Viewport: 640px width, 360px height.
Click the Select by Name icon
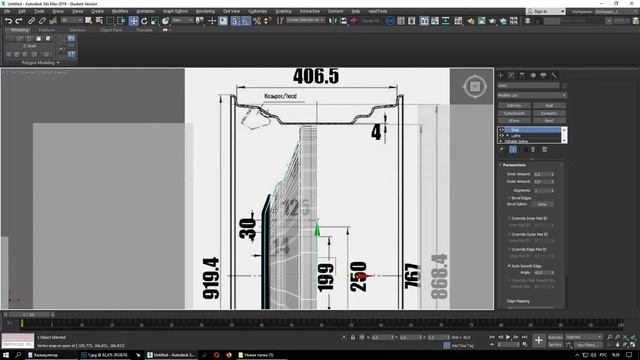pyautogui.click(x=99, y=20)
